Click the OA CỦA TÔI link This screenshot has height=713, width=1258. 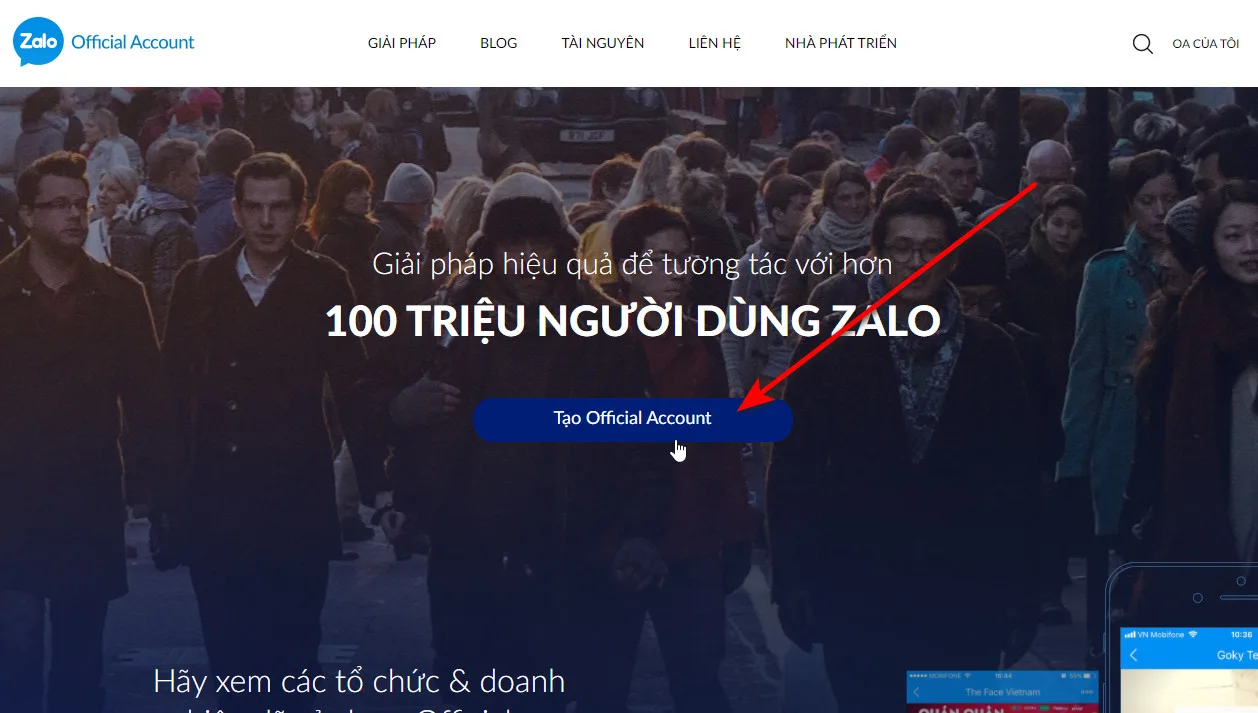tap(1206, 44)
